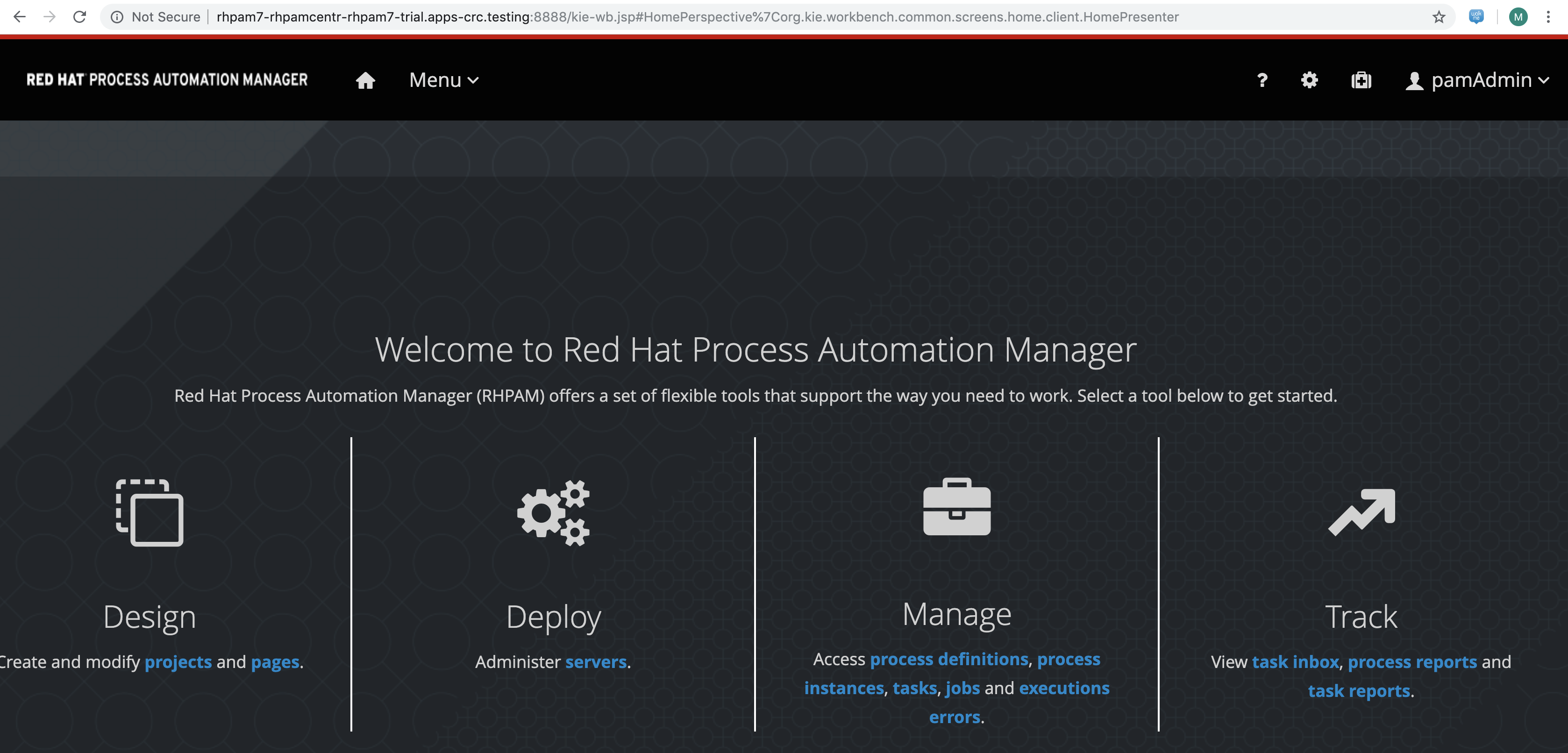Click the Track heading

1361,617
